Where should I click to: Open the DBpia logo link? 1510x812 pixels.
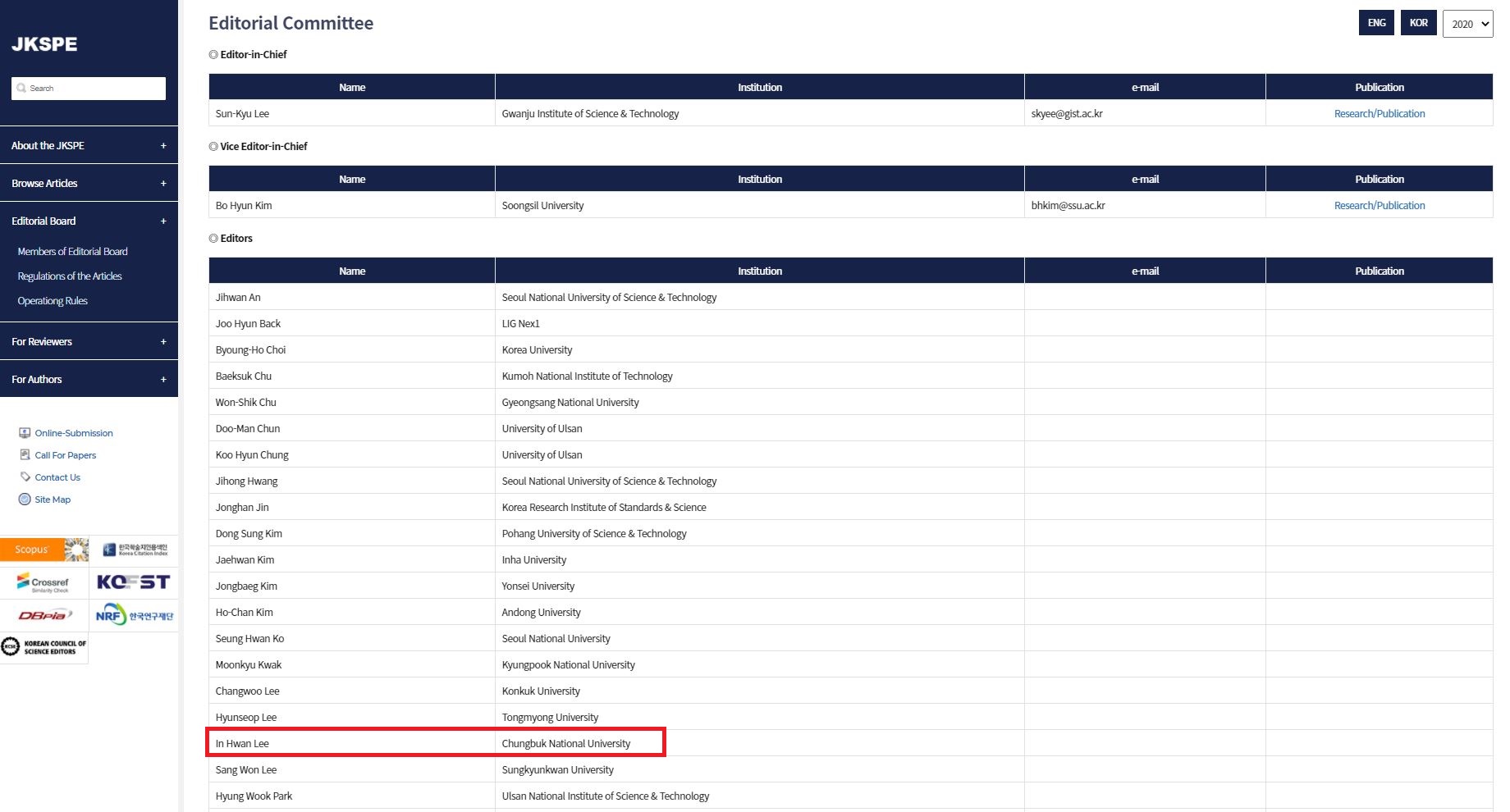coord(44,615)
